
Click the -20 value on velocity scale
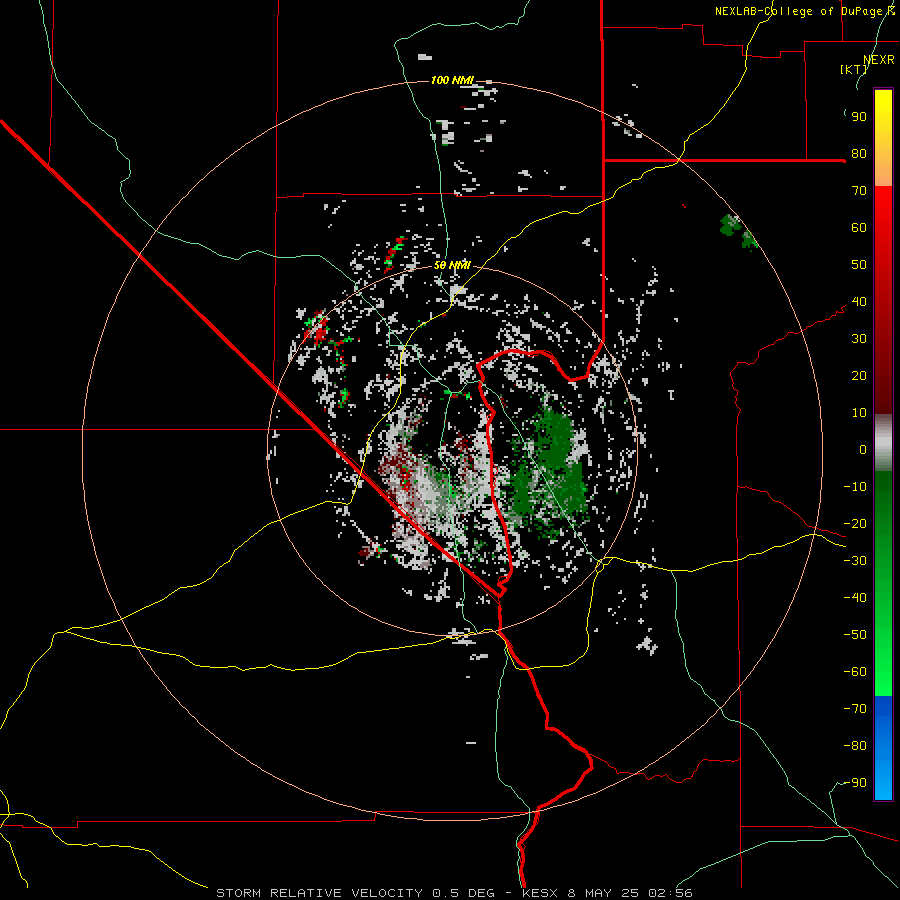(x=855, y=524)
